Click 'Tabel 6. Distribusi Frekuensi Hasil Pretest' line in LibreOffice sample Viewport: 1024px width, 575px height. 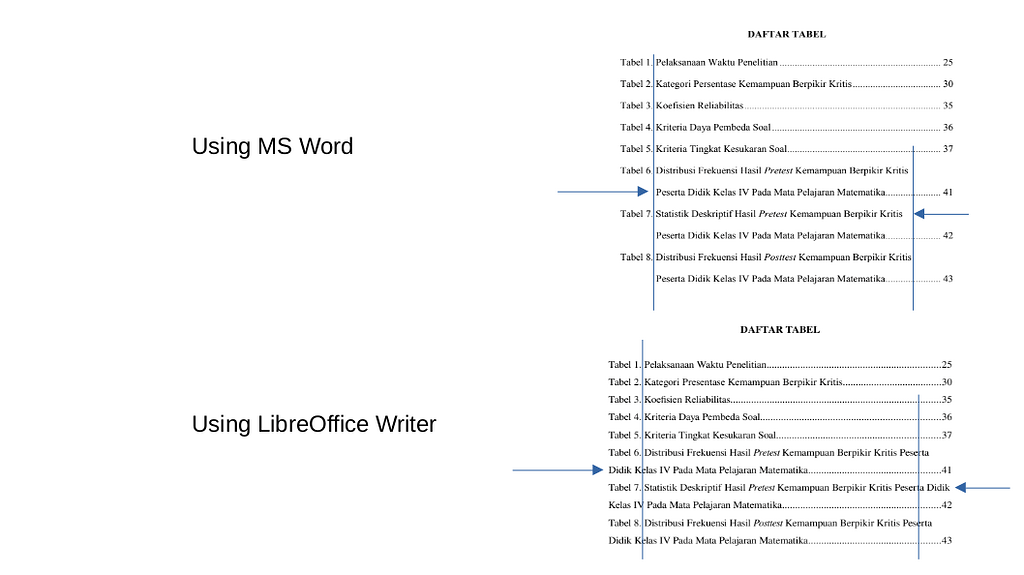pyautogui.click(x=769, y=453)
